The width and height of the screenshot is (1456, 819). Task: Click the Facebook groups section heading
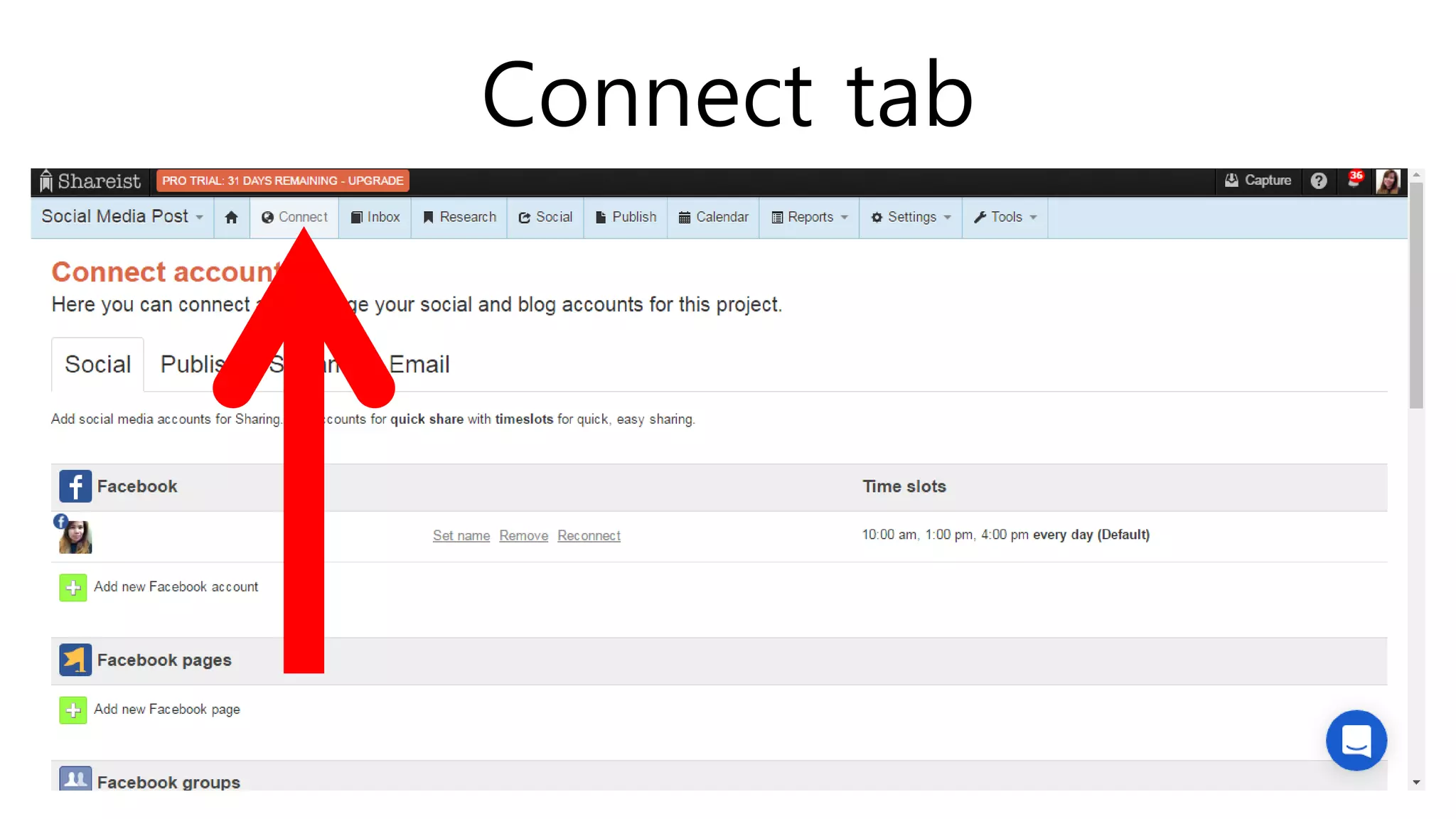168,781
